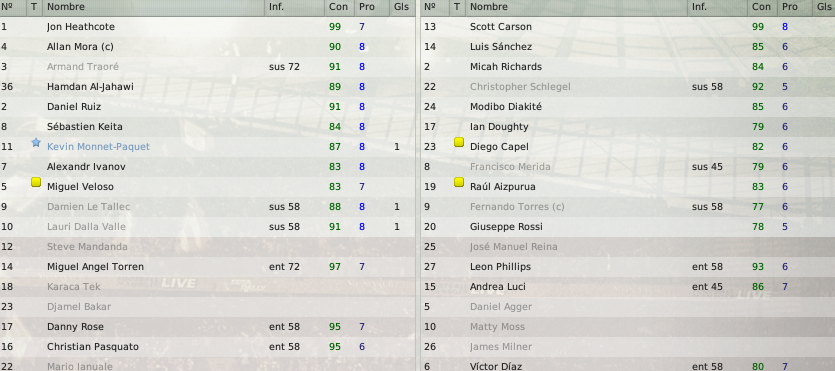The height and width of the screenshot is (371, 835).
Task: Click Miguel Veloso's yellow card icon
Action: pos(36,183)
